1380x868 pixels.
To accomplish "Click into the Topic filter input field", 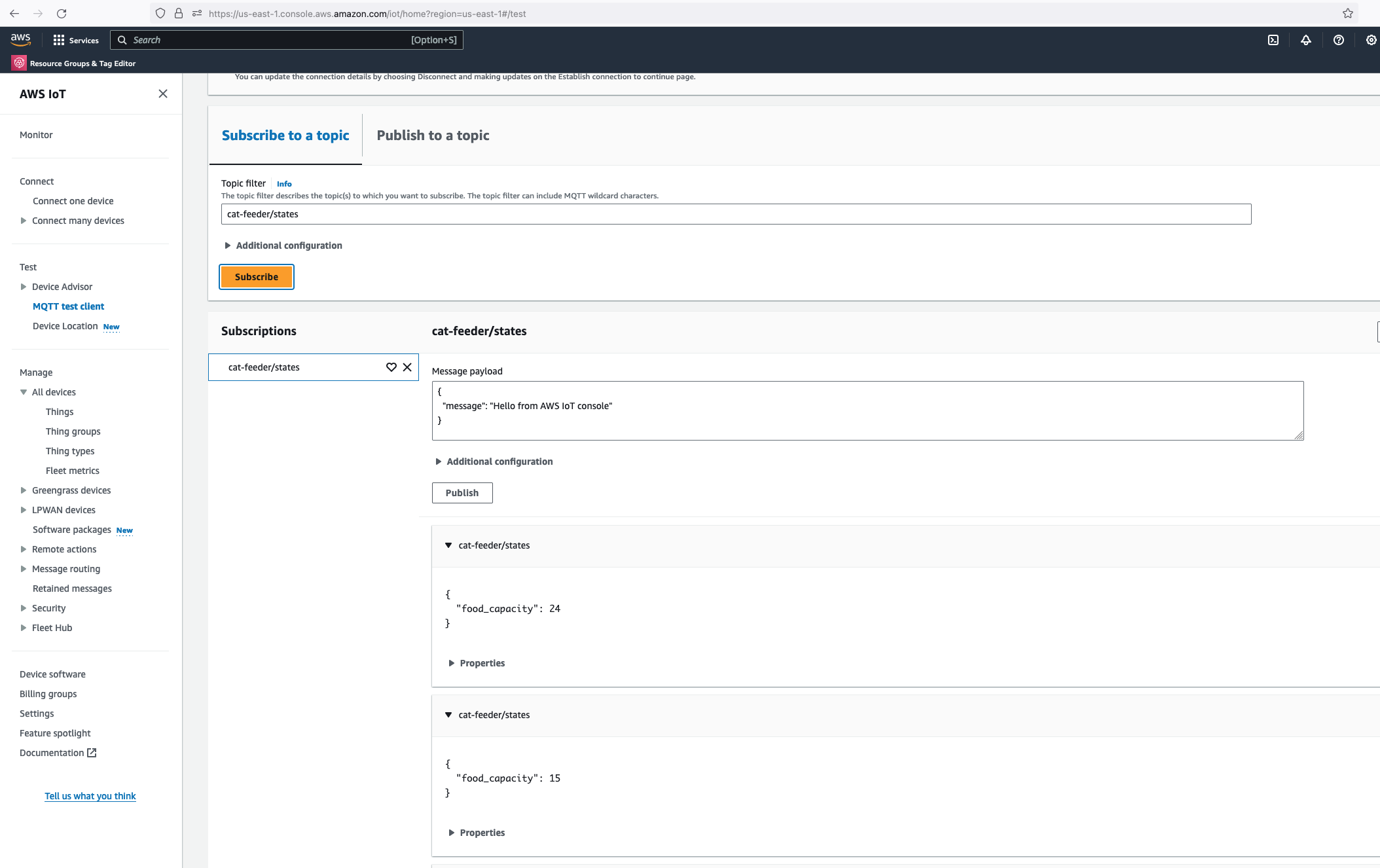I will 736,214.
